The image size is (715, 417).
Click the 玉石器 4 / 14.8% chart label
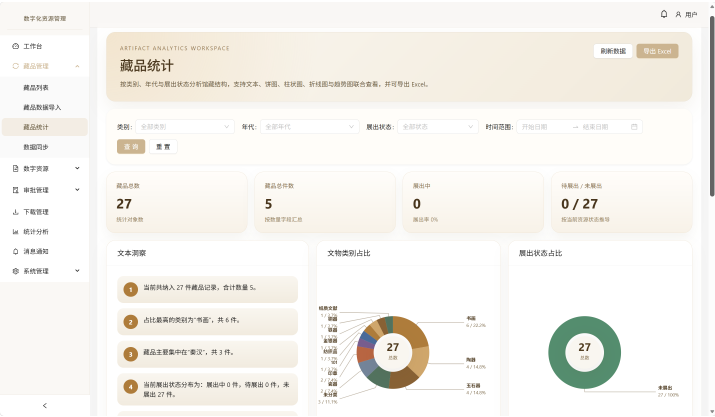476,389
